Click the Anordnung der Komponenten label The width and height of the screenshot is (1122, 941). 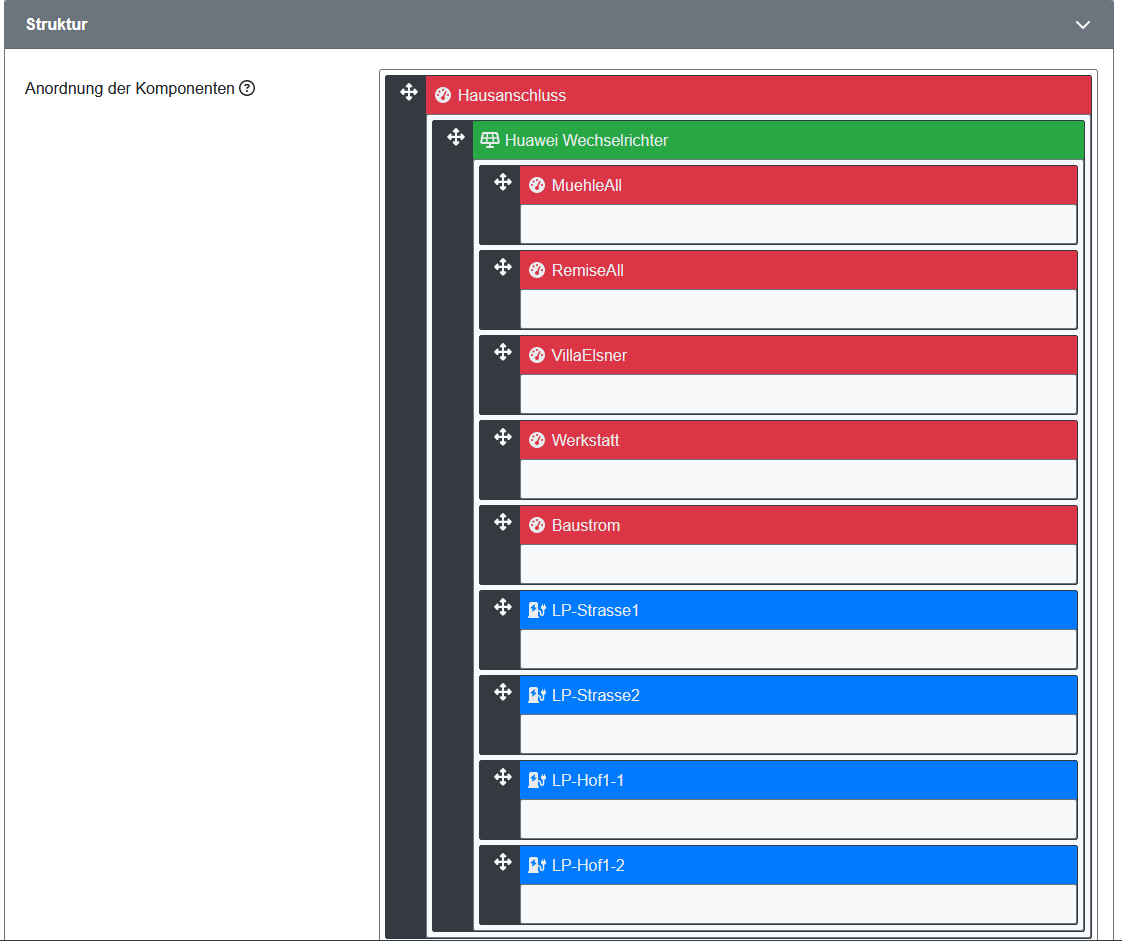130,88
